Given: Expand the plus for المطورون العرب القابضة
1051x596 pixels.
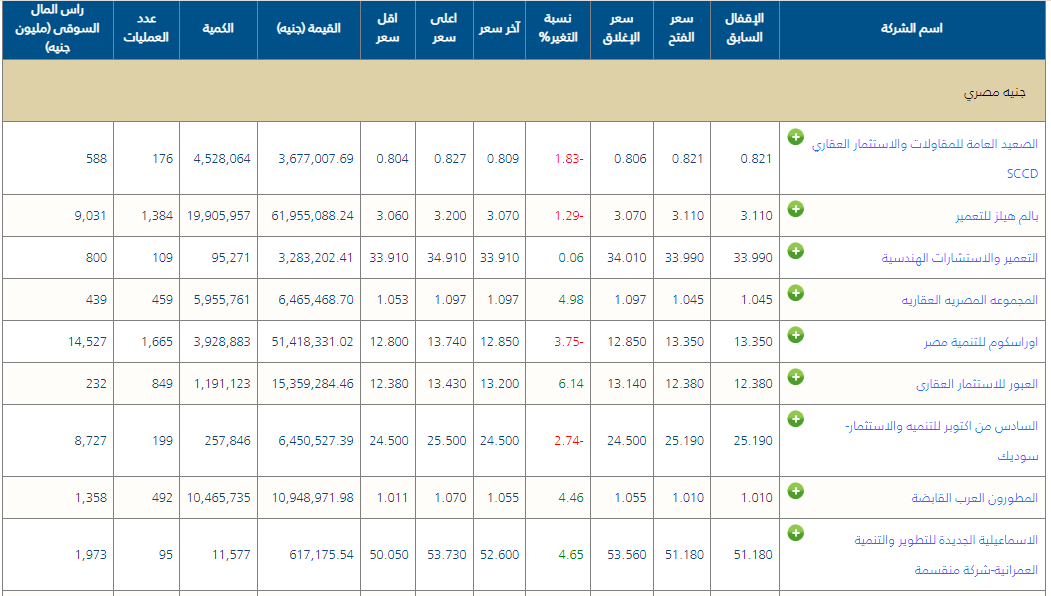Looking at the screenshot, I should coord(795,491).
